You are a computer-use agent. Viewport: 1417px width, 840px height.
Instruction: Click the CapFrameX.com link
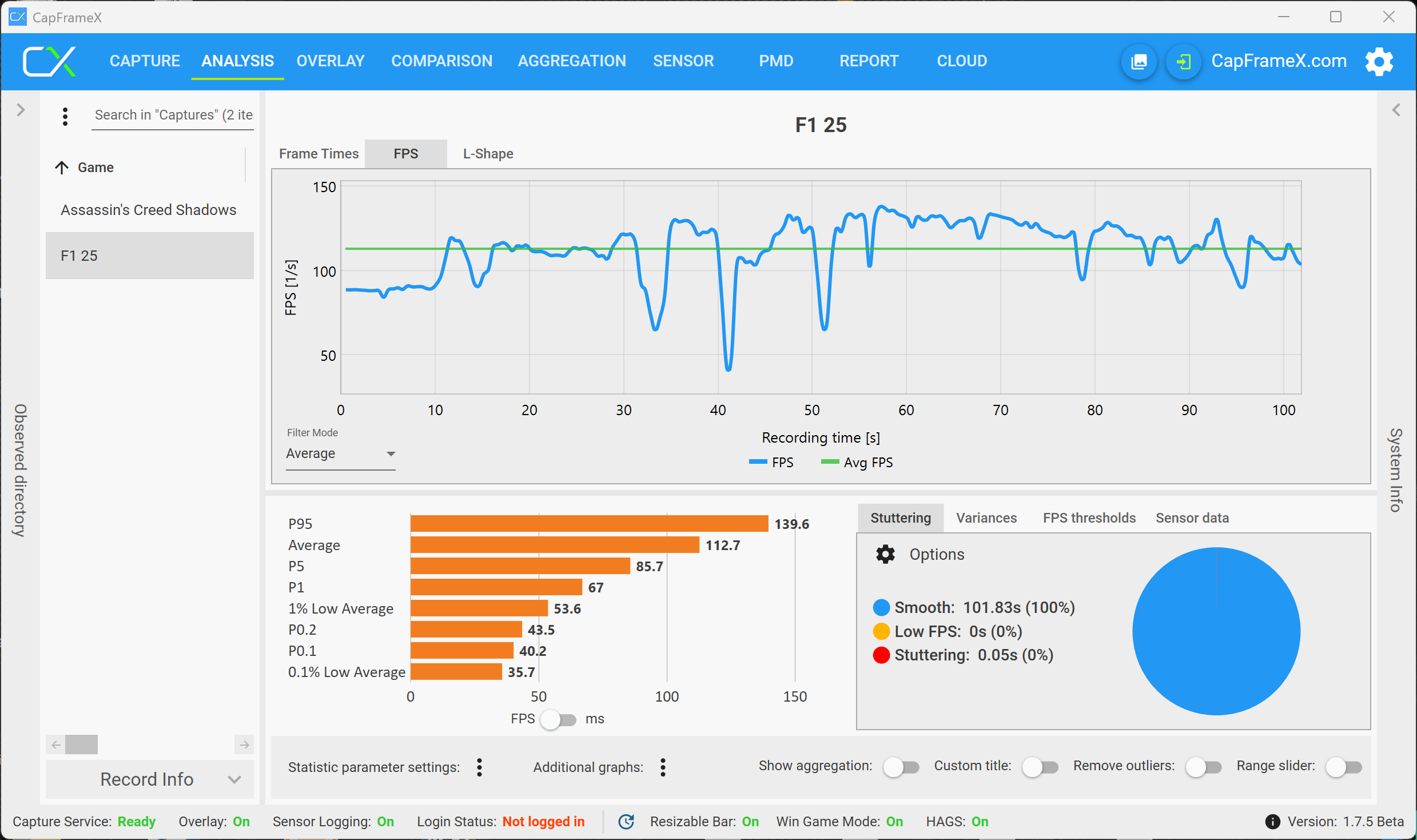click(x=1279, y=61)
